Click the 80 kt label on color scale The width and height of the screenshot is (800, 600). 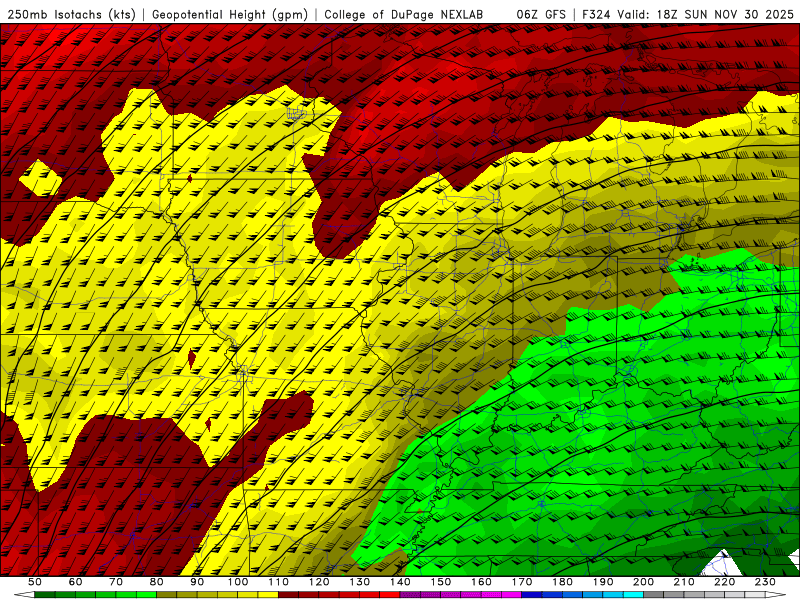(157, 582)
